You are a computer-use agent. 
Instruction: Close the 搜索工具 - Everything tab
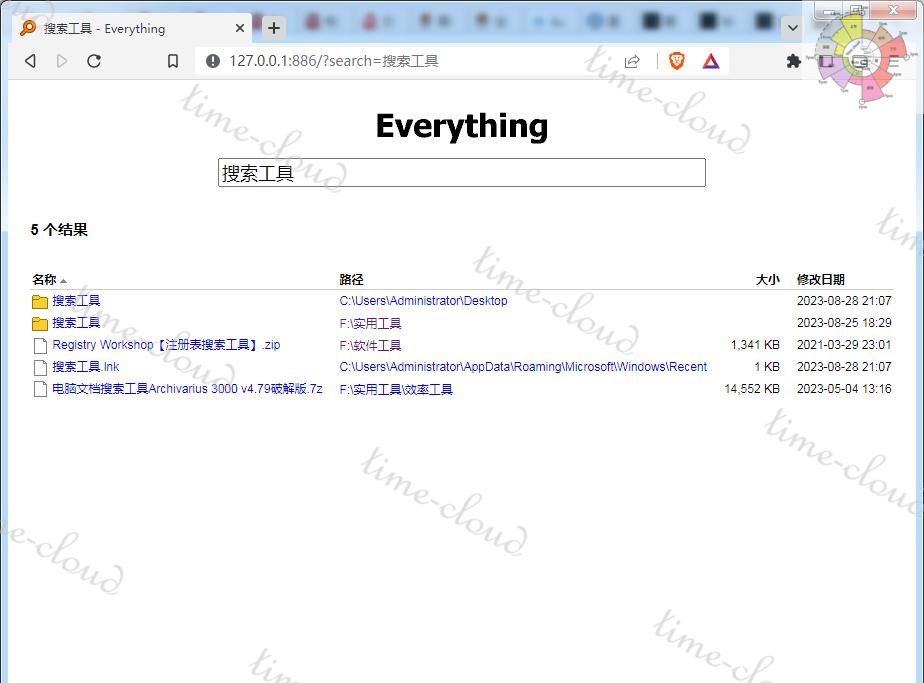[240, 28]
